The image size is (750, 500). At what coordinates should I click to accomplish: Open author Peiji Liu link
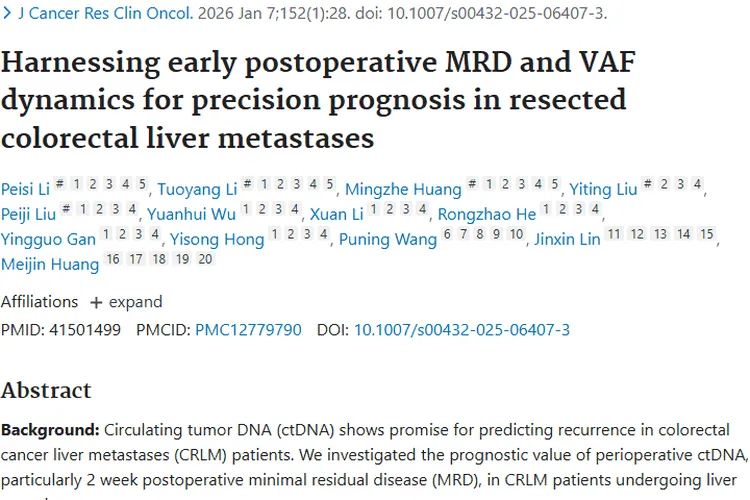click(29, 213)
